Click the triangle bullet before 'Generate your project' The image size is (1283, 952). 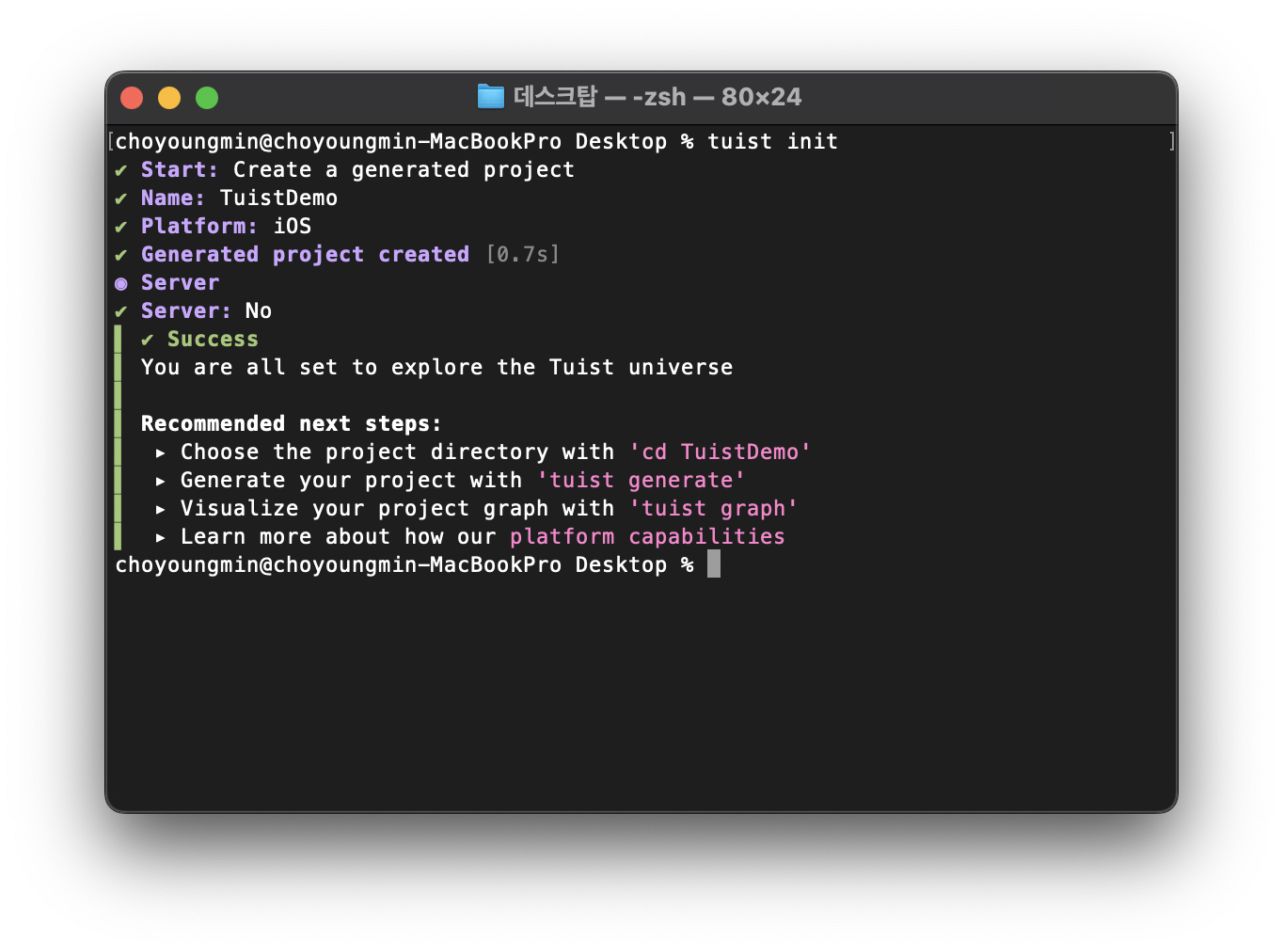(x=161, y=481)
